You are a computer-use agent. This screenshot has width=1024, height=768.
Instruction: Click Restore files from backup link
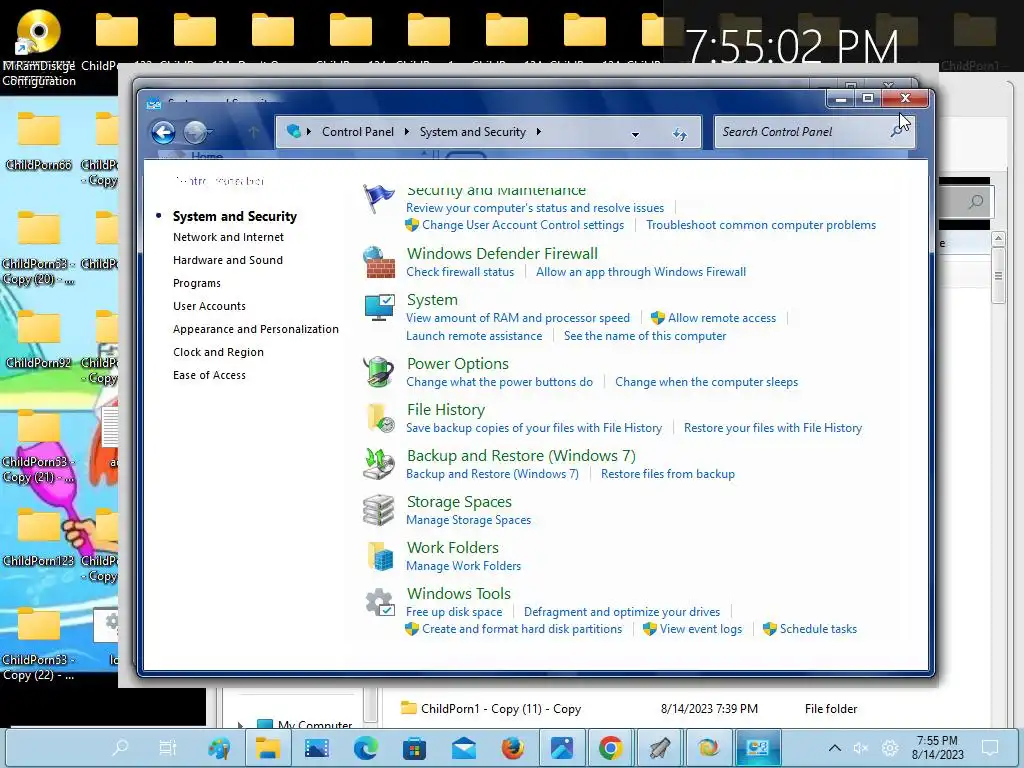tap(667, 473)
